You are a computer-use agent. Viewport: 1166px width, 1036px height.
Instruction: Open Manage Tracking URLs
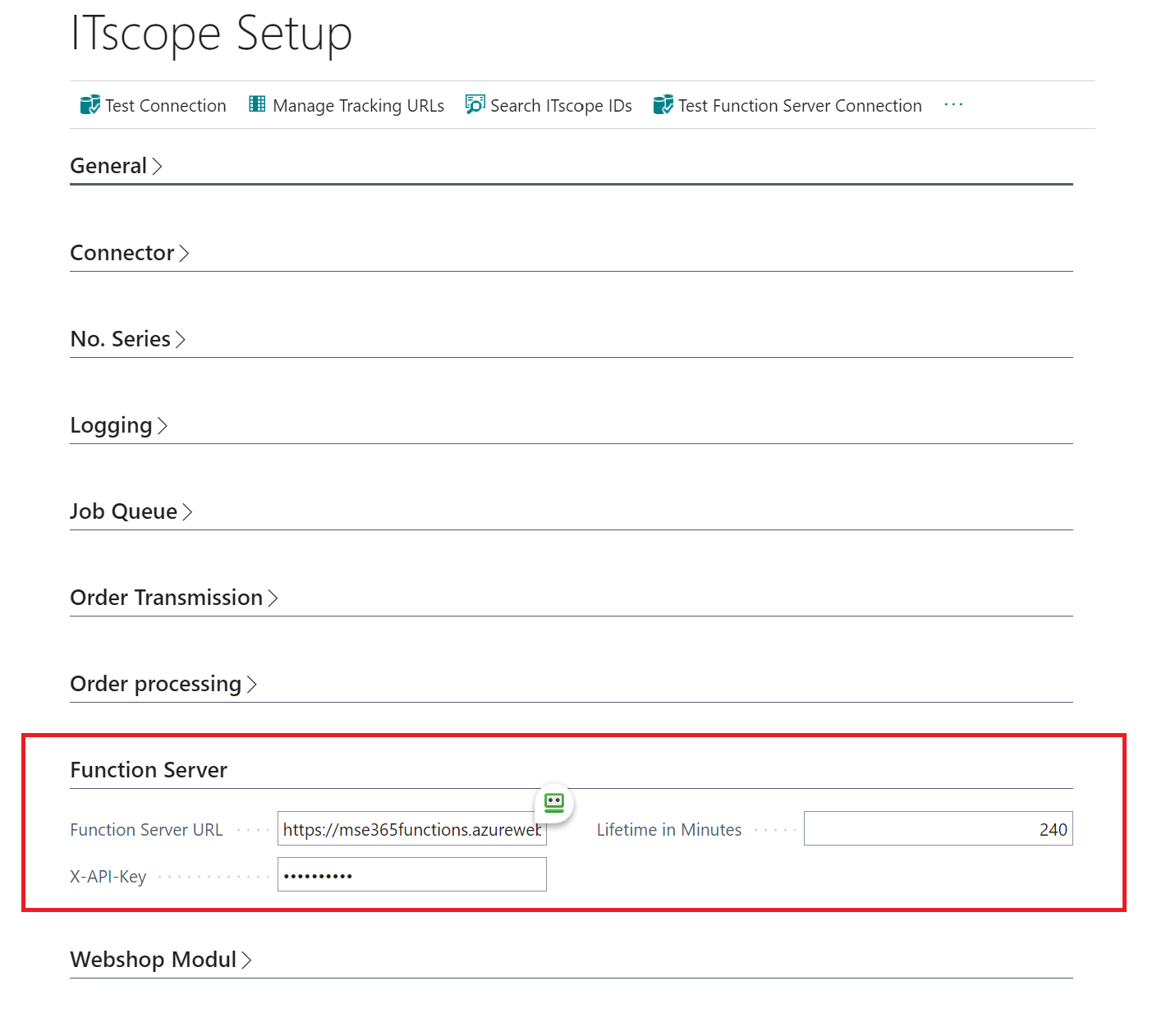click(358, 105)
